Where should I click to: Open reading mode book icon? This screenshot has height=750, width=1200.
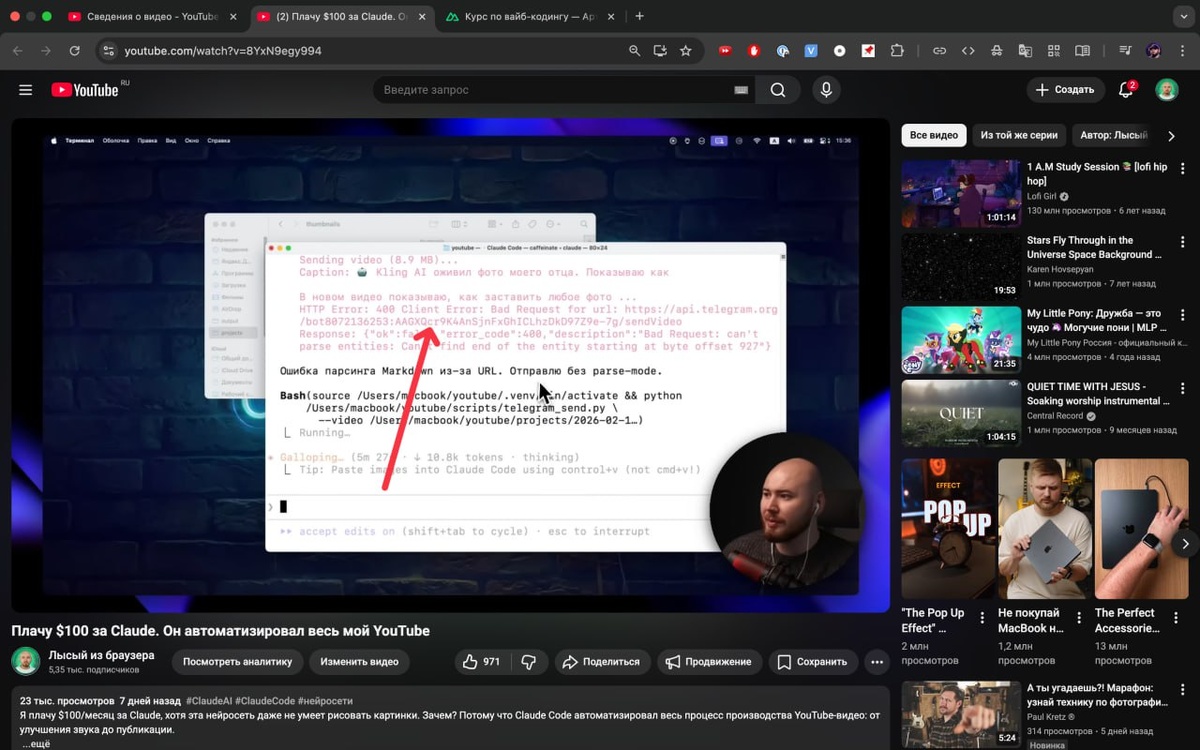pyautogui.click(x=1082, y=51)
